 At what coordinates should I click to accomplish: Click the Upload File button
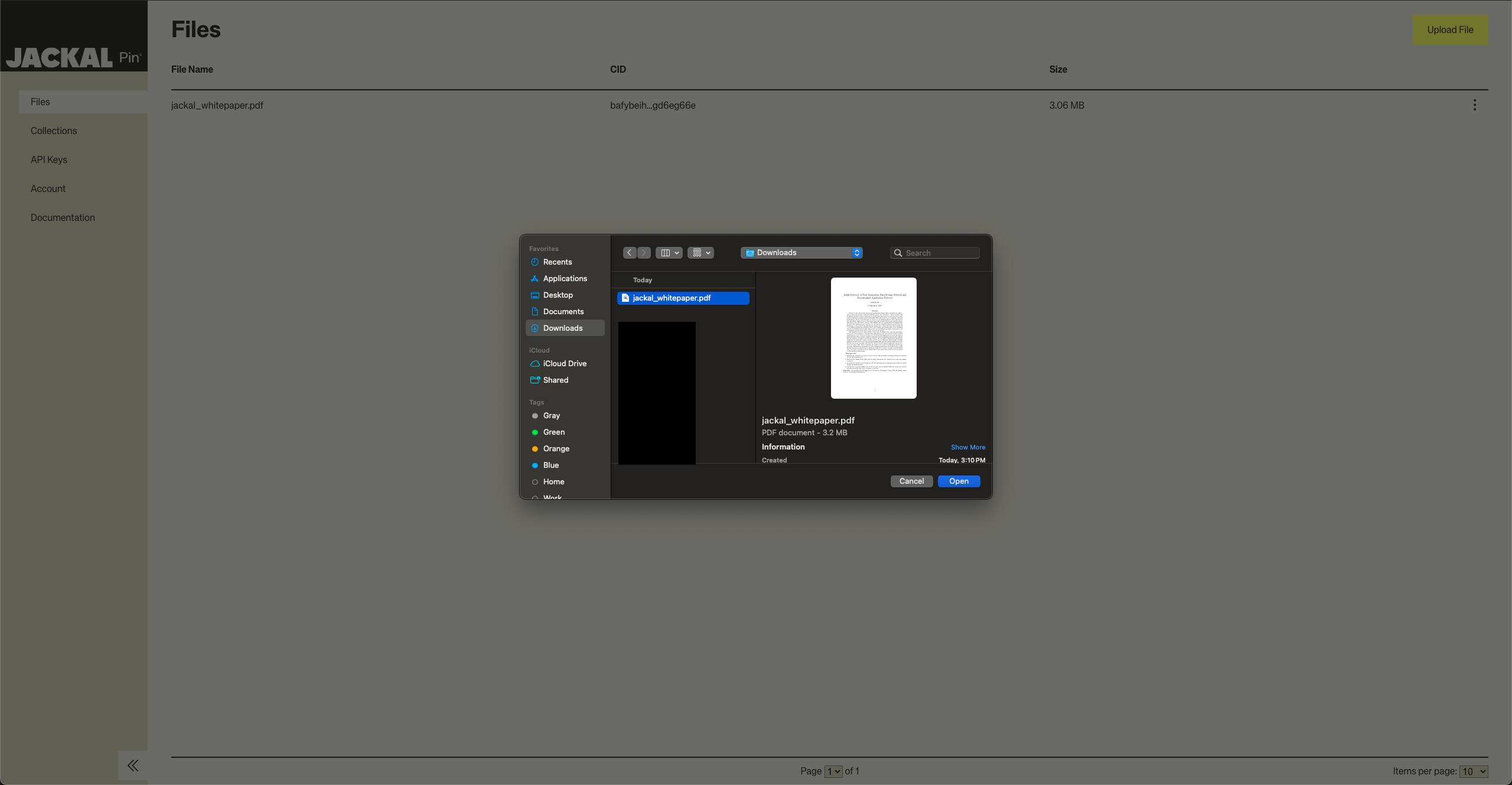click(1450, 30)
